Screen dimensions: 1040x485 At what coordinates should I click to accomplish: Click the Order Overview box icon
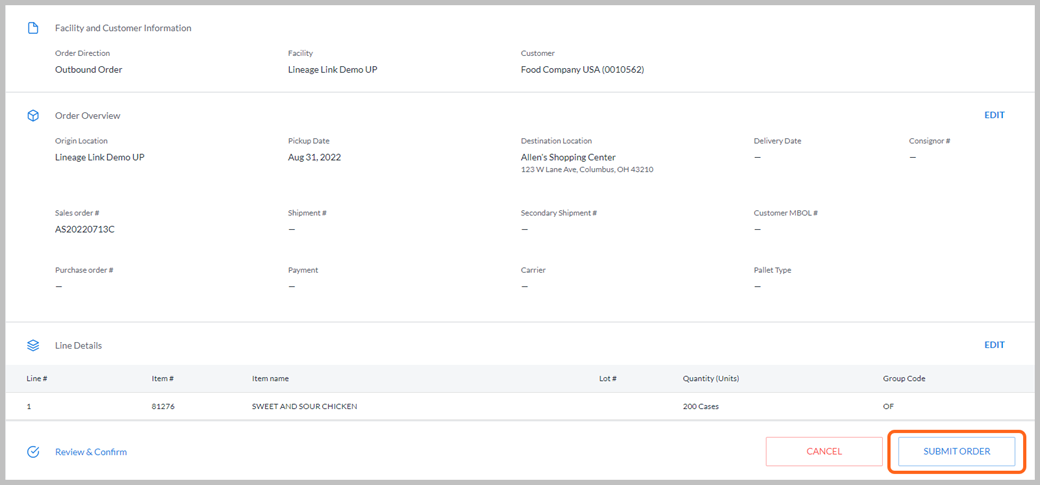(x=32, y=115)
